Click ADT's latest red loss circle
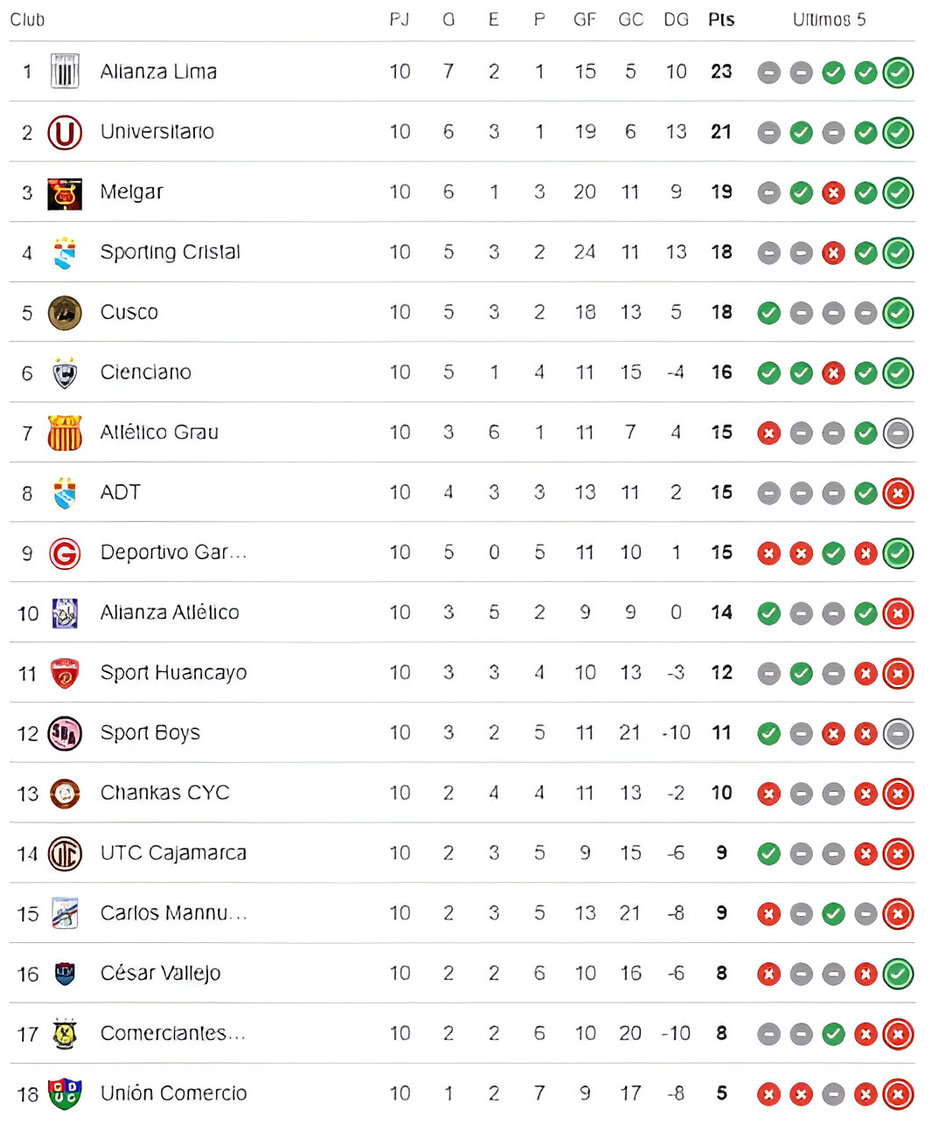Screen dimensions: 930x1124 click(898, 493)
